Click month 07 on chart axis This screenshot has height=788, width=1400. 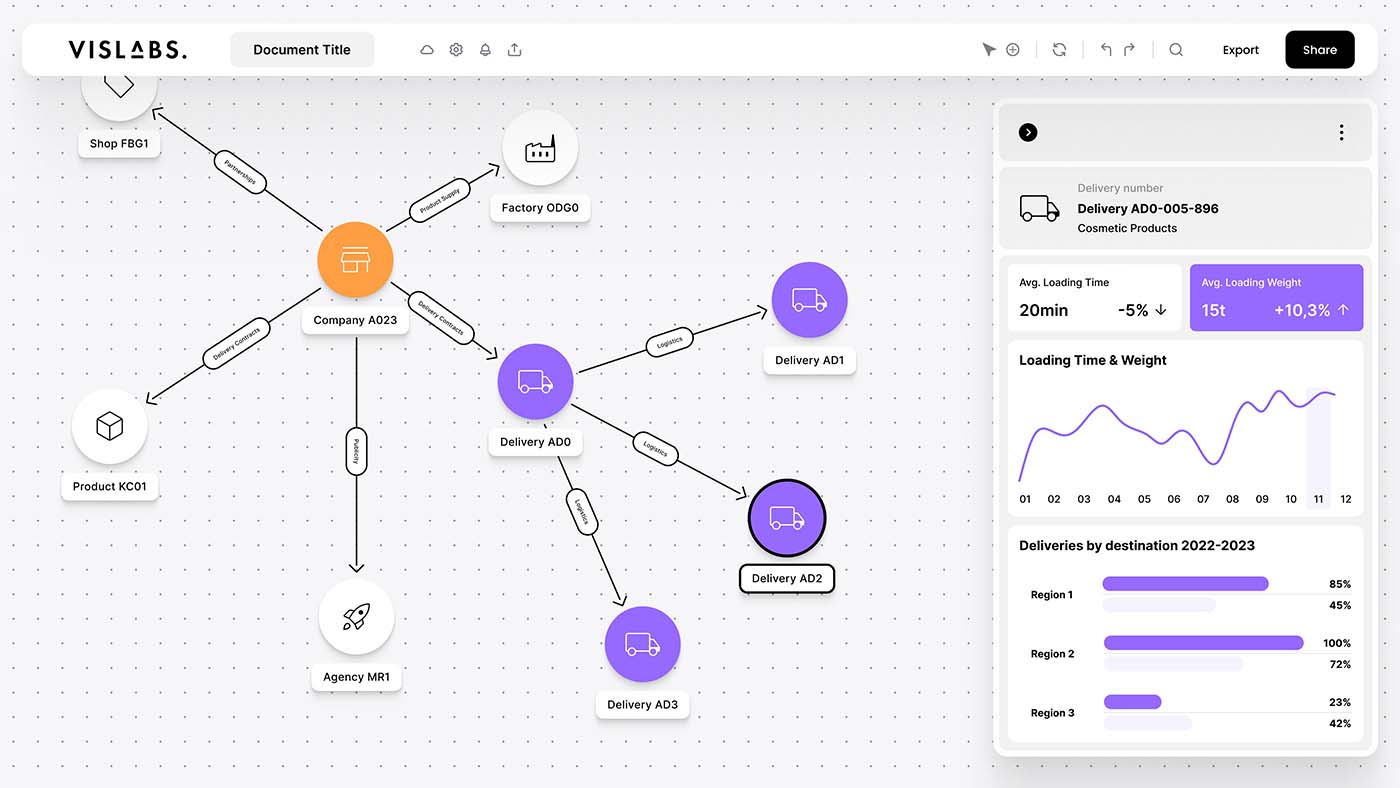pos(1203,499)
